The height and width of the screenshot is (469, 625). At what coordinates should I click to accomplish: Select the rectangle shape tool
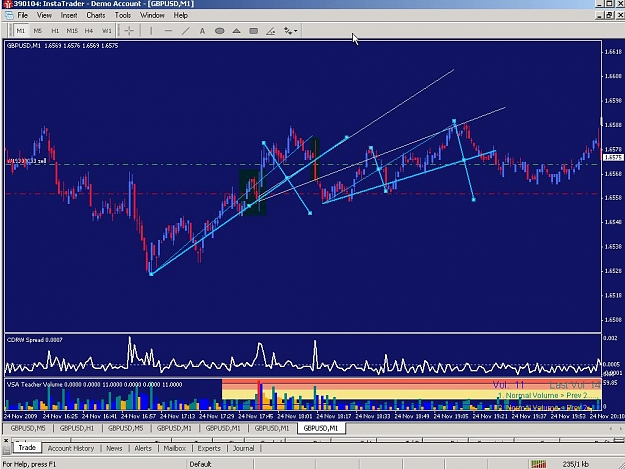pyautogui.click(x=254, y=31)
